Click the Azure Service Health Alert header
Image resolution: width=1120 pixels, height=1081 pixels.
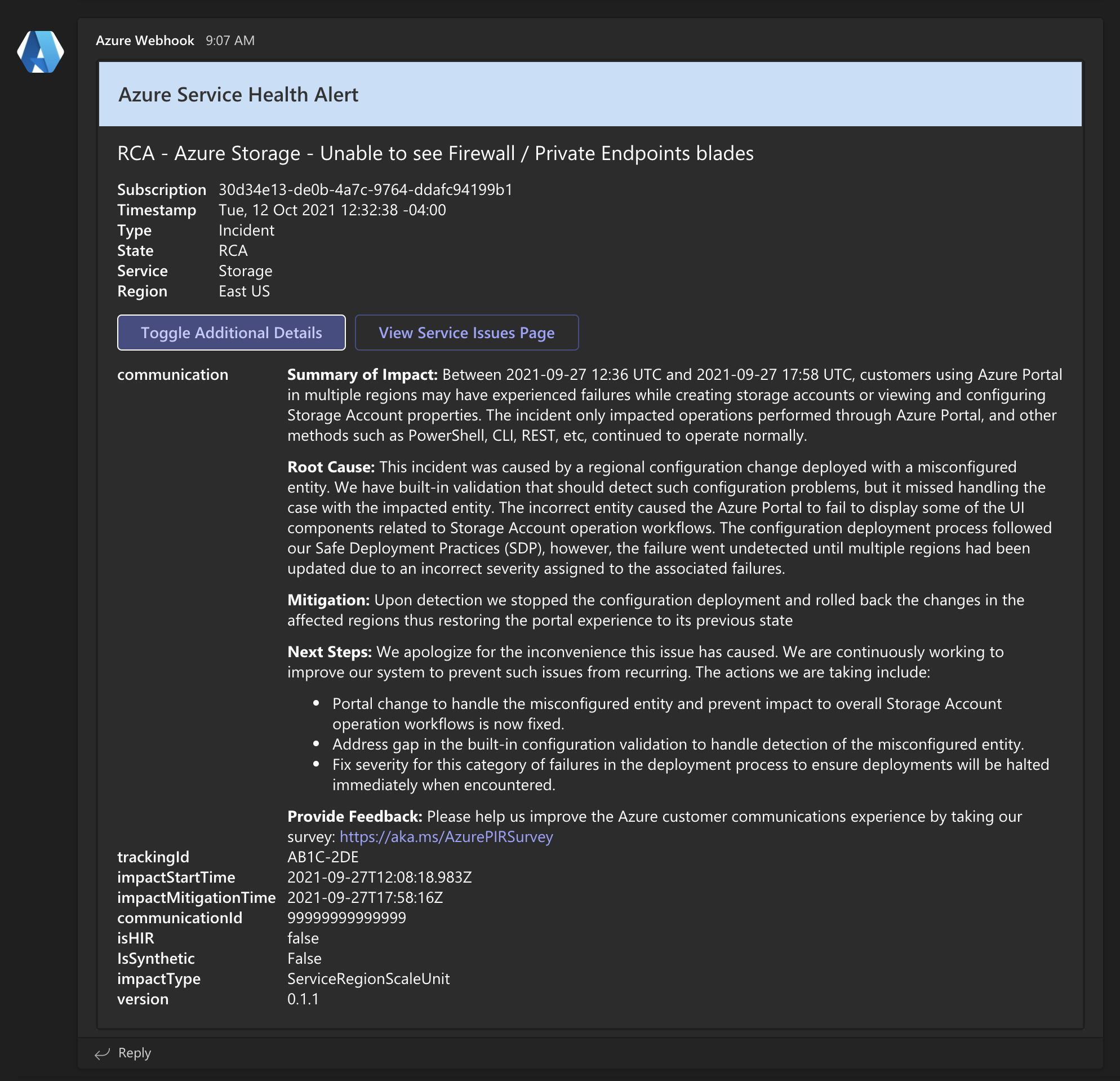[x=238, y=94]
